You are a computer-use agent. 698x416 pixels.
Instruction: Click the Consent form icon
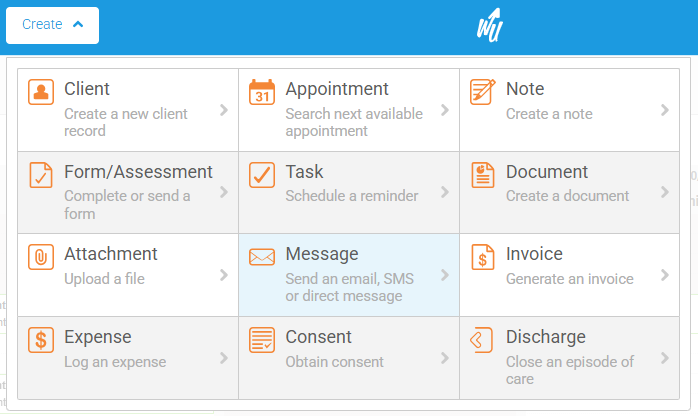pos(261,340)
